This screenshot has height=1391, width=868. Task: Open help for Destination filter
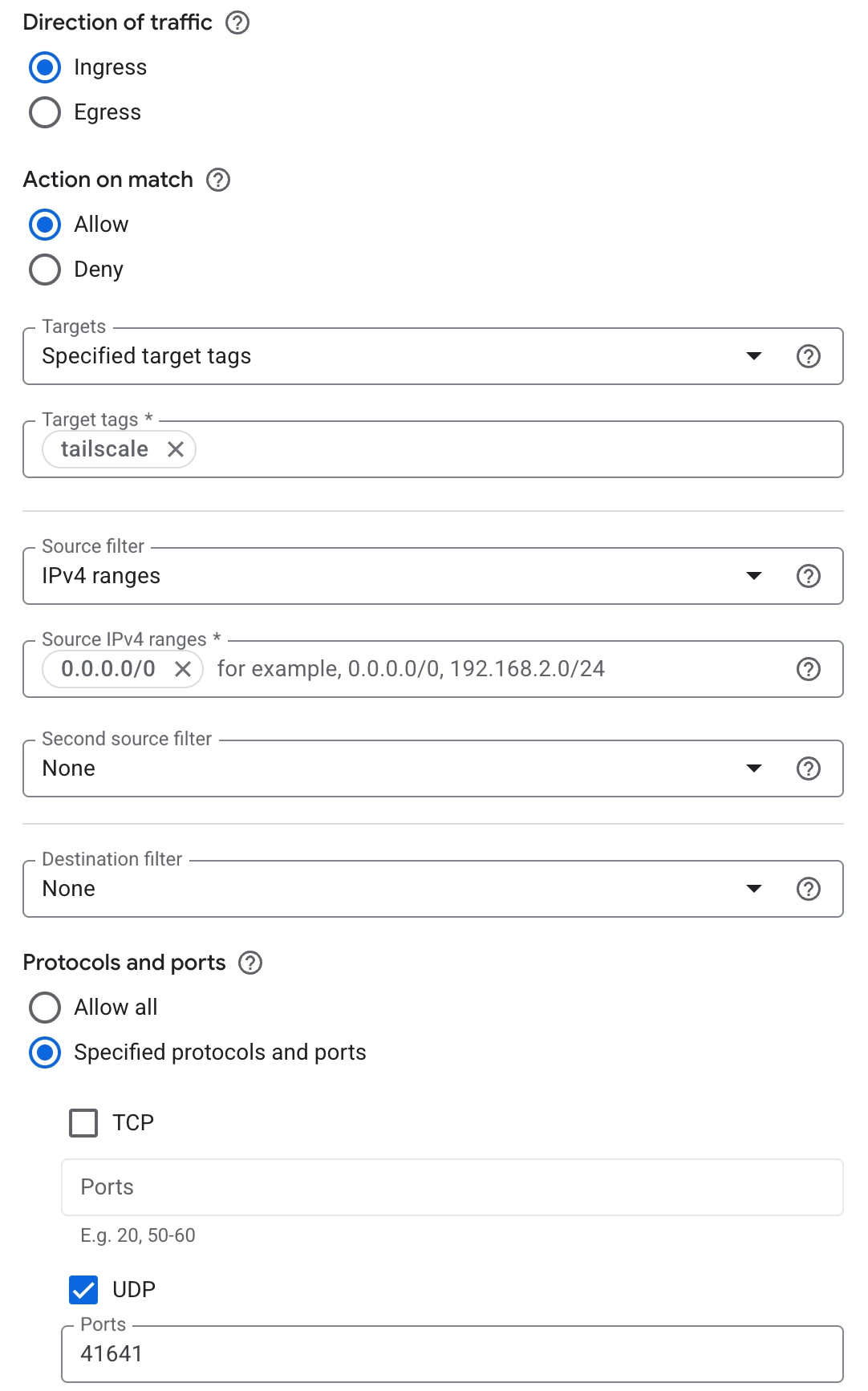[808, 889]
